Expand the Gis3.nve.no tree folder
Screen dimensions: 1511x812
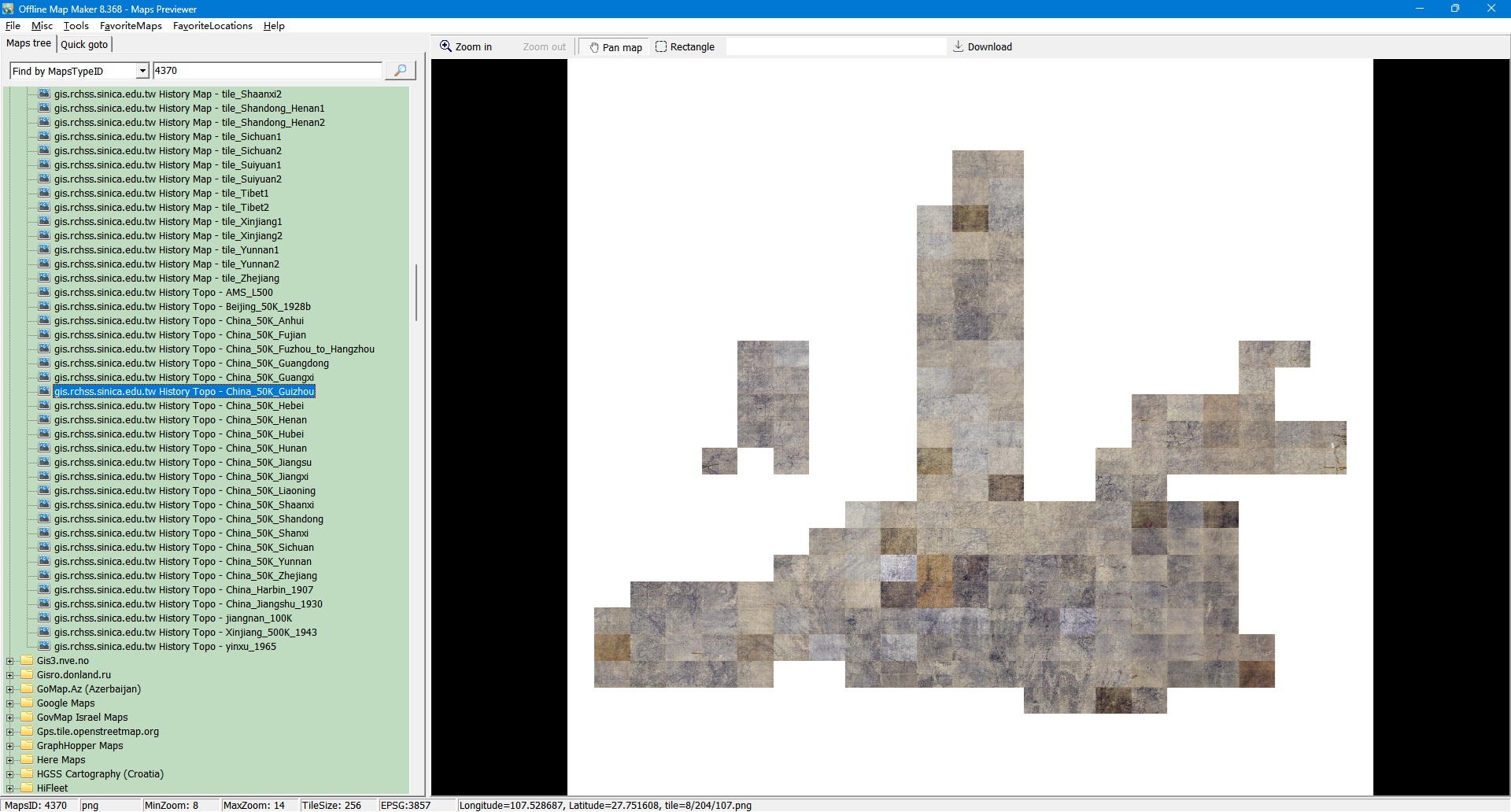(10, 661)
